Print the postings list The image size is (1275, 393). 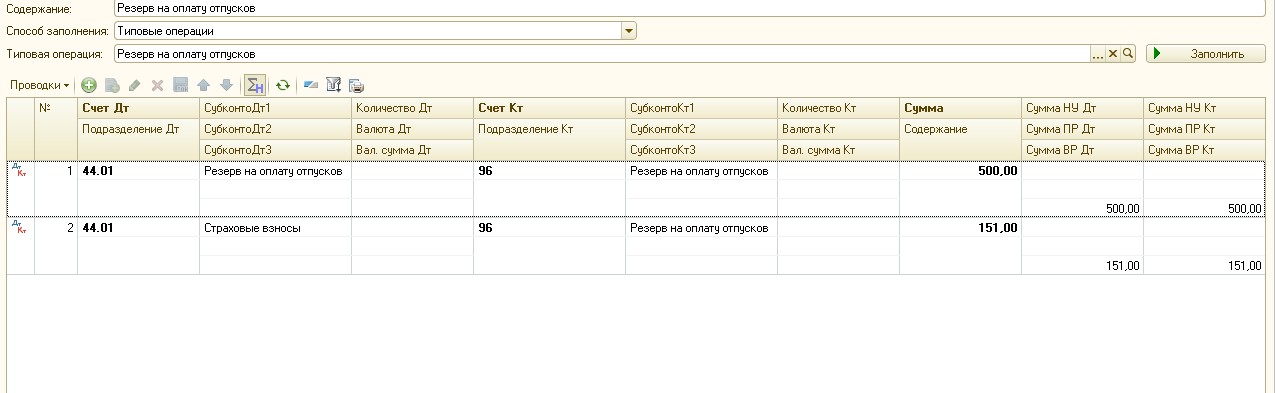coord(356,86)
